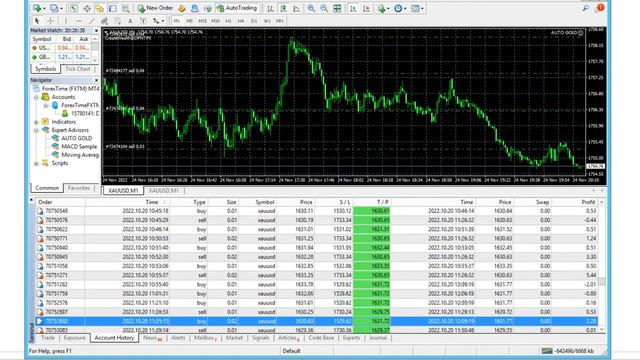640x360 pixels.
Task: Switch to M15 timeframe
Action: pyautogui.click(x=202, y=21)
